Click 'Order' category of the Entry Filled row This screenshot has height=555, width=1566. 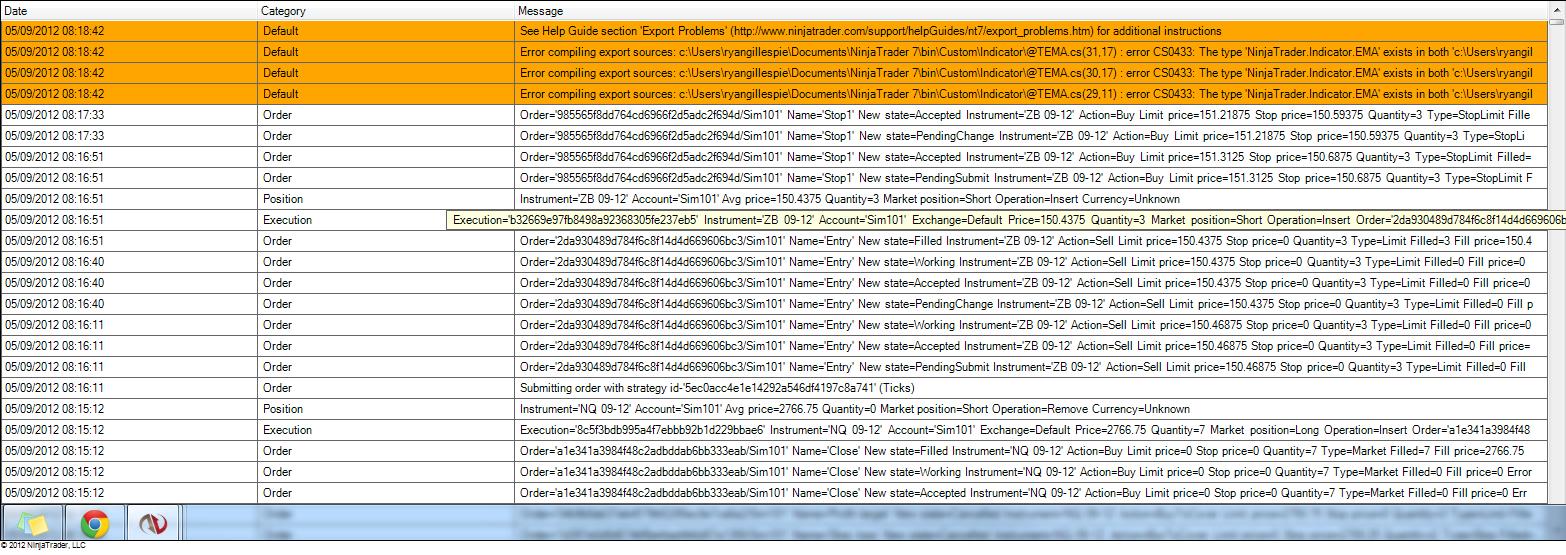(386, 241)
